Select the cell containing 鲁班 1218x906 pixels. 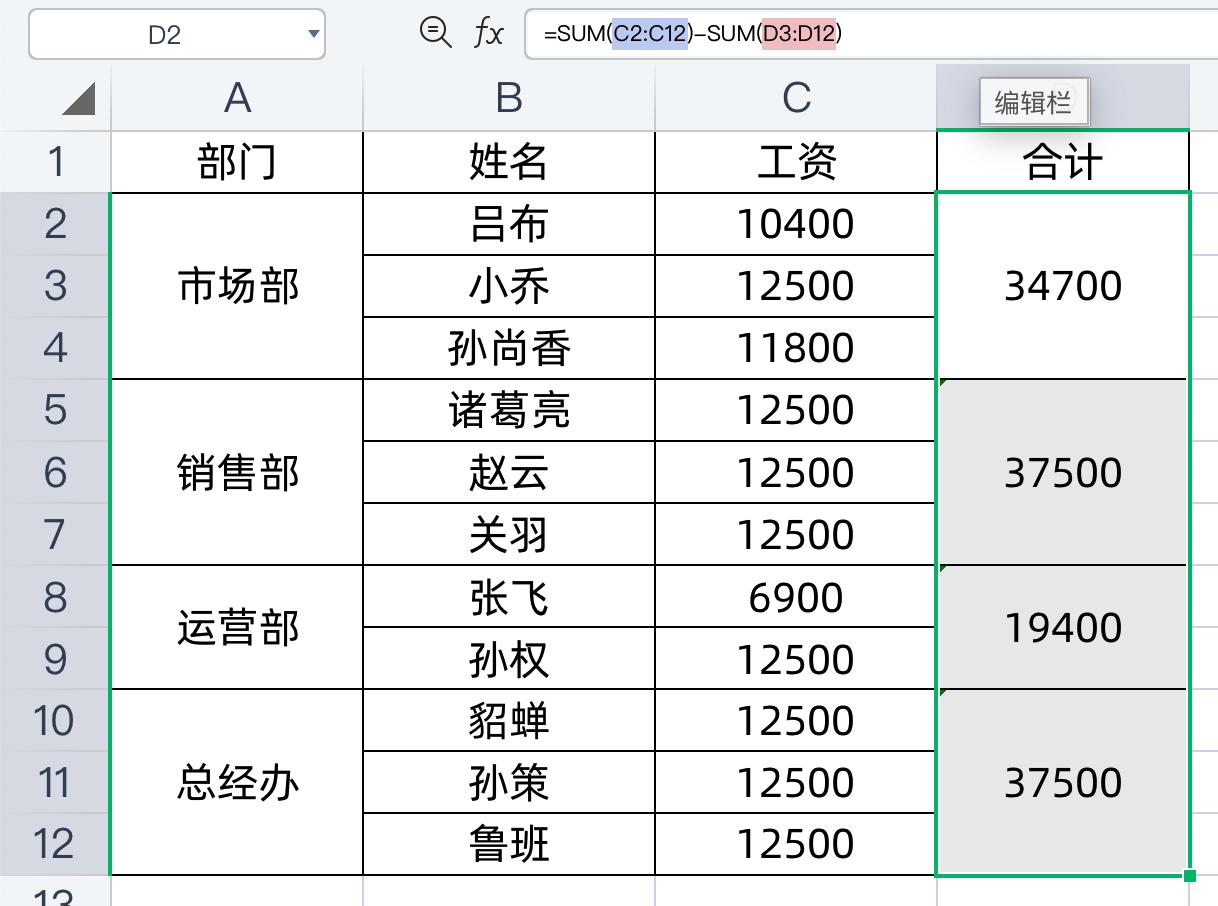[x=510, y=843]
